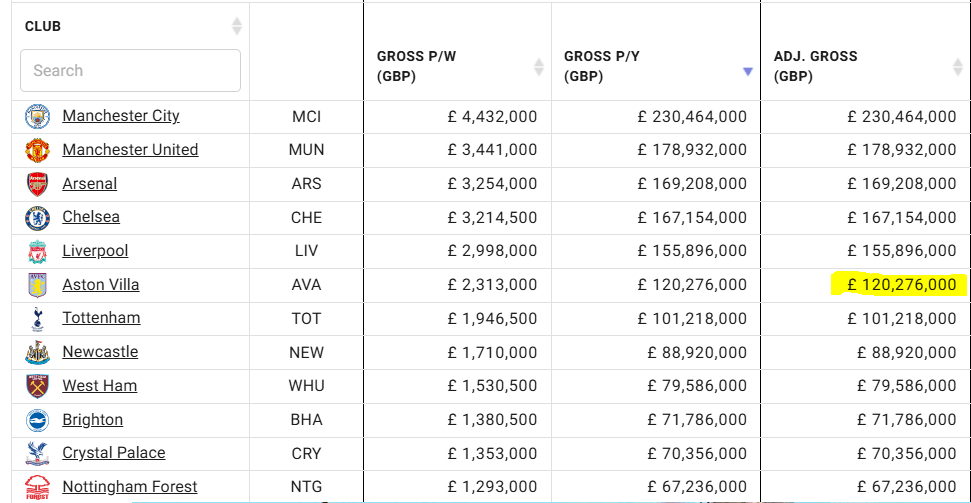The image size is (971, 503).
Task: Click the Liverpool club crest icon
Action: [37, 251]
